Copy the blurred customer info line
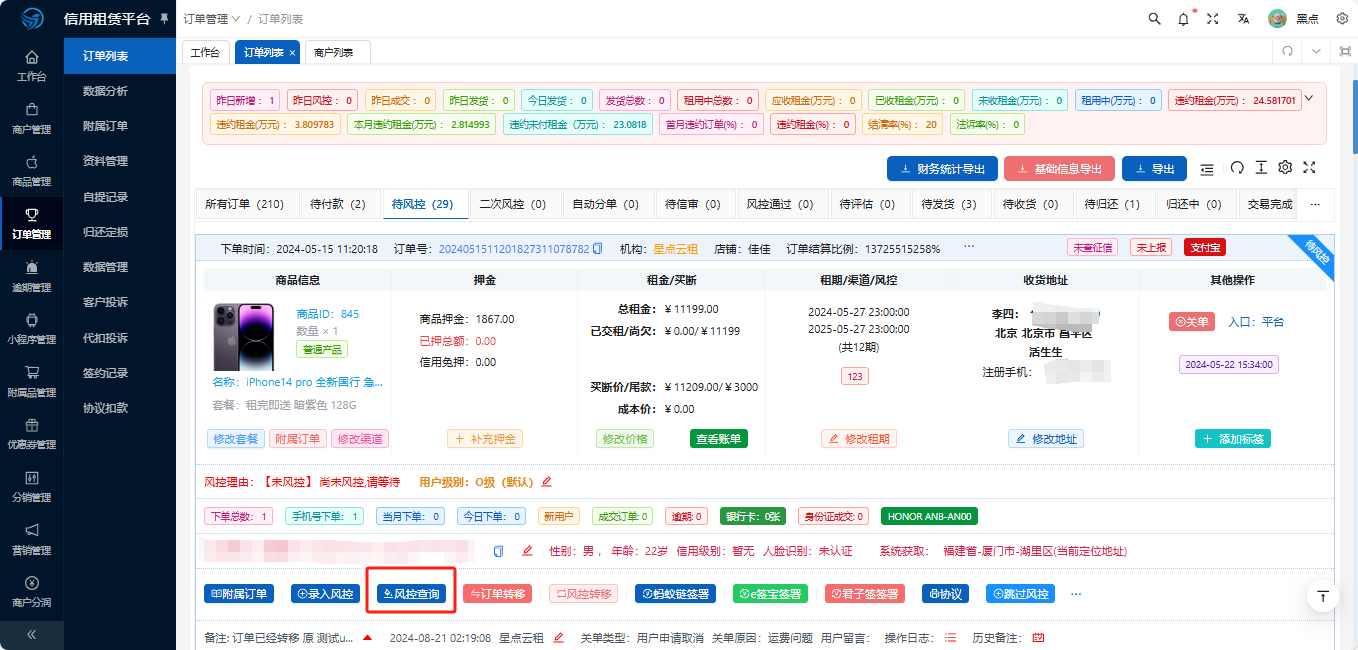This screenshot has height=650, width=1358. tap(499, 551)
